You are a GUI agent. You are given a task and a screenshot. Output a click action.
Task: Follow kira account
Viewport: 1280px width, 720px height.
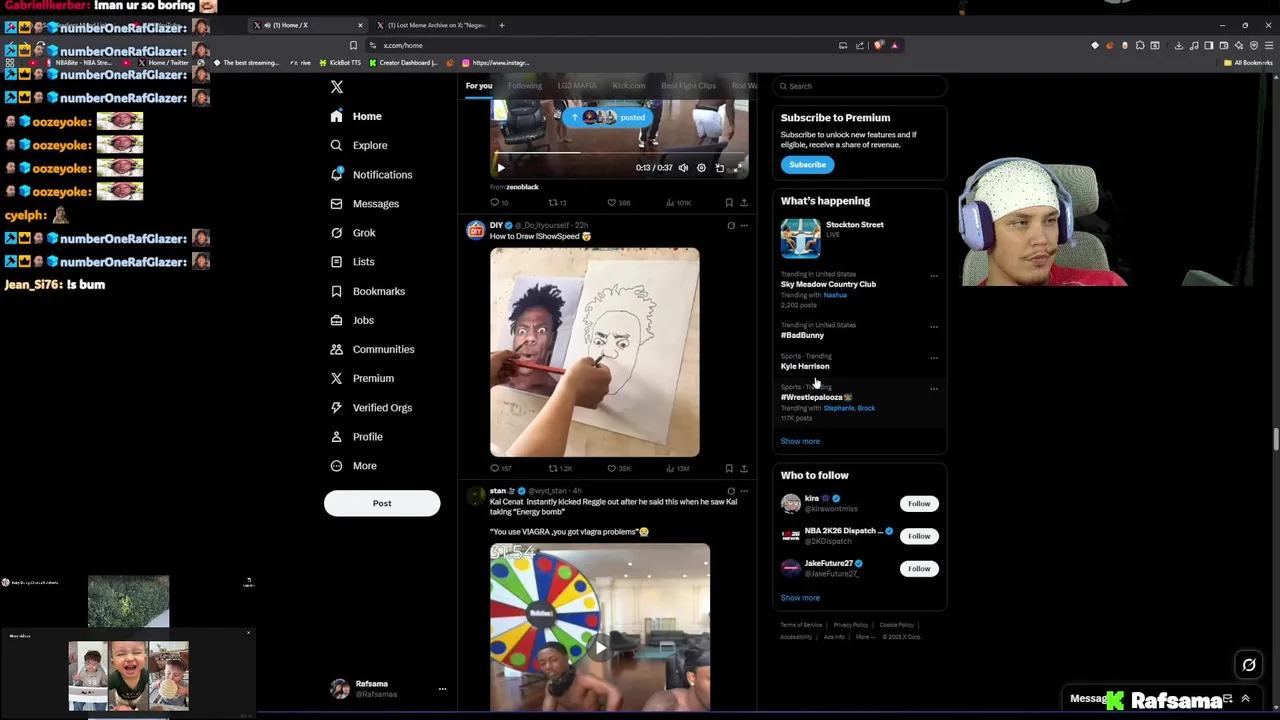coord(919,504)
